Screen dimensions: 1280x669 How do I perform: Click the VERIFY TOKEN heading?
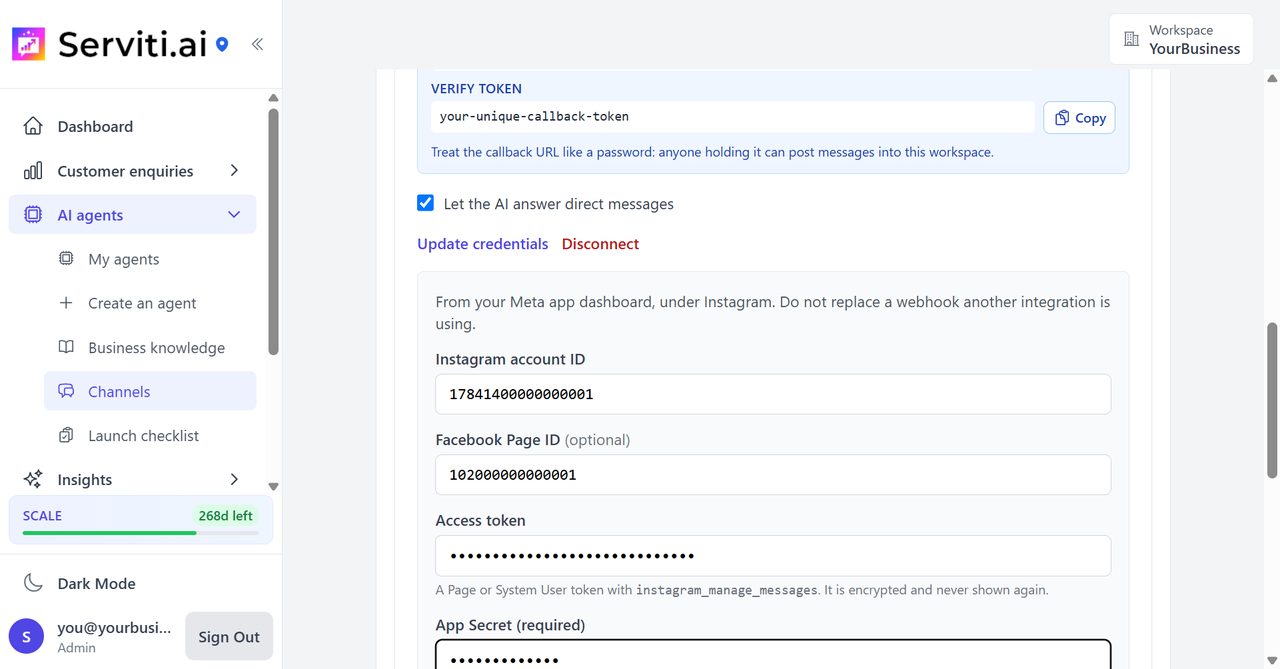pos(476,88)
